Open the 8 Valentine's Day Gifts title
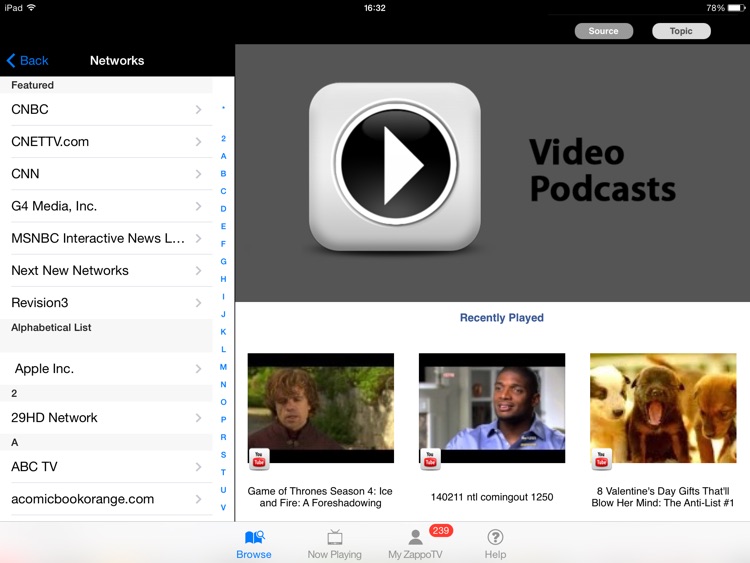750x563 pixels. [662, 497]
